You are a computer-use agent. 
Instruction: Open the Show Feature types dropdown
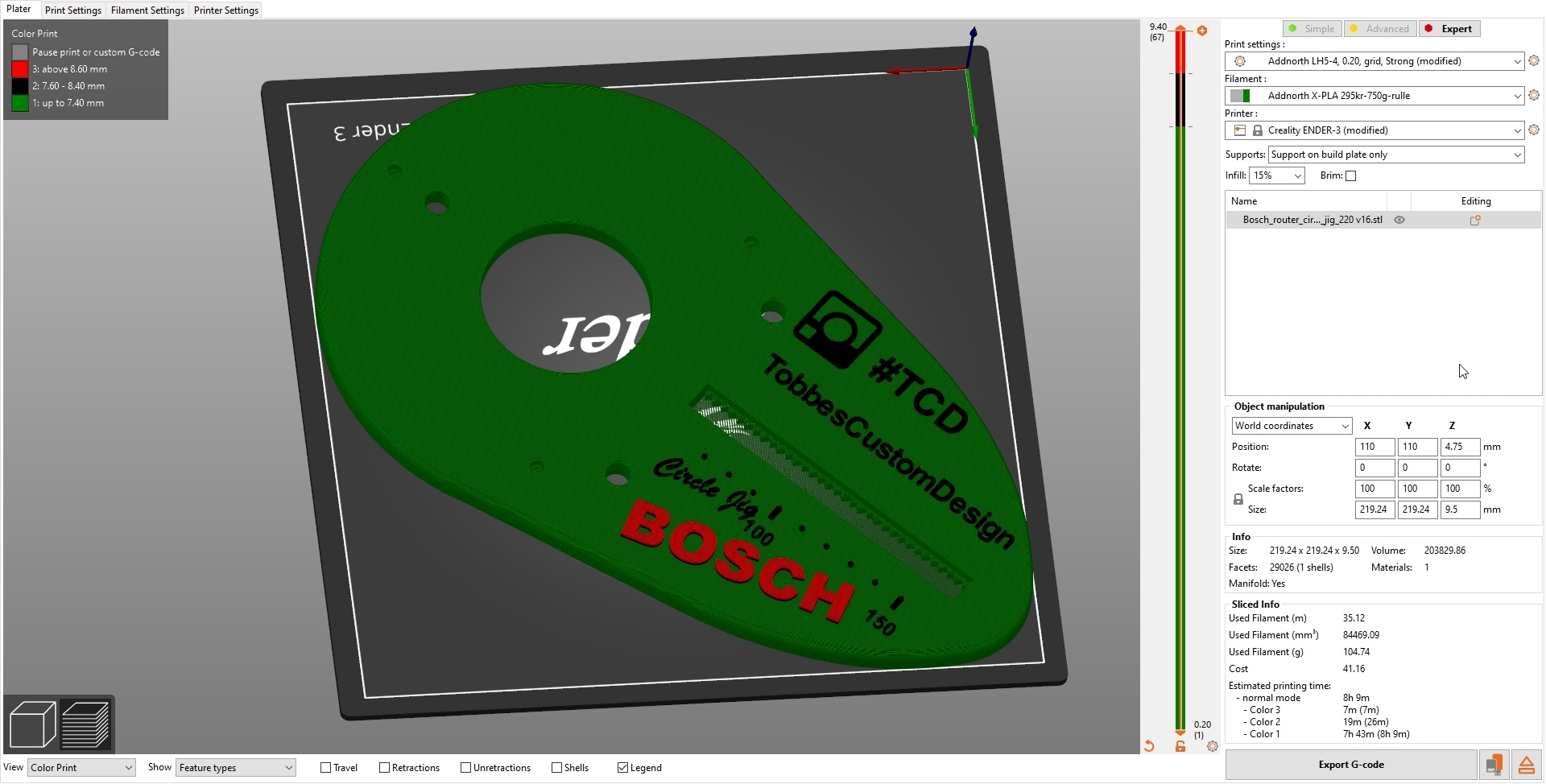pyautogui.click(x=236, y=768)
